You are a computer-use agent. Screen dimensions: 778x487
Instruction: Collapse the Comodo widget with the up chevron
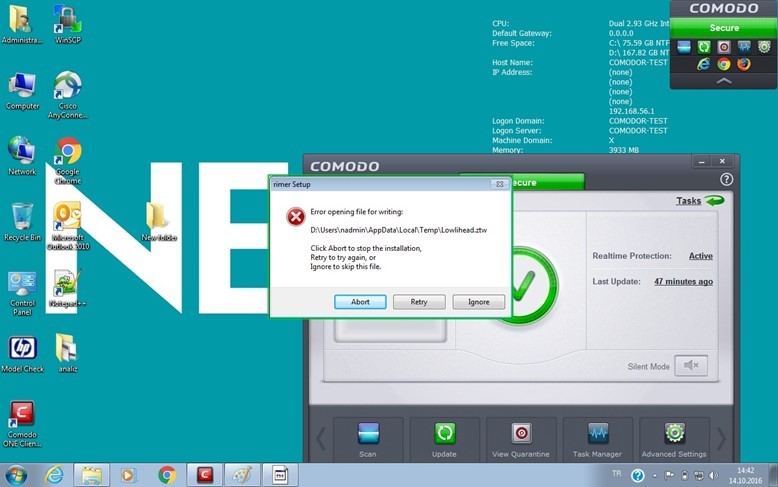tap(724, 81)
